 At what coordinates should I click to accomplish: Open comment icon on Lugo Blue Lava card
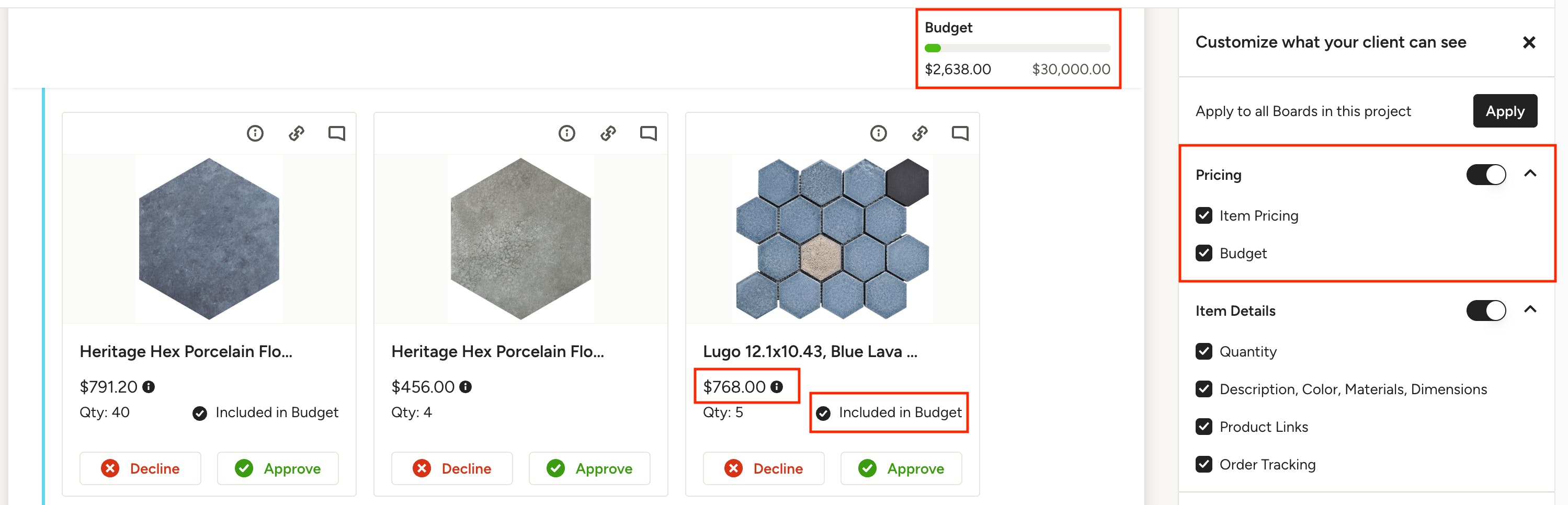click(x=960, y=133)
